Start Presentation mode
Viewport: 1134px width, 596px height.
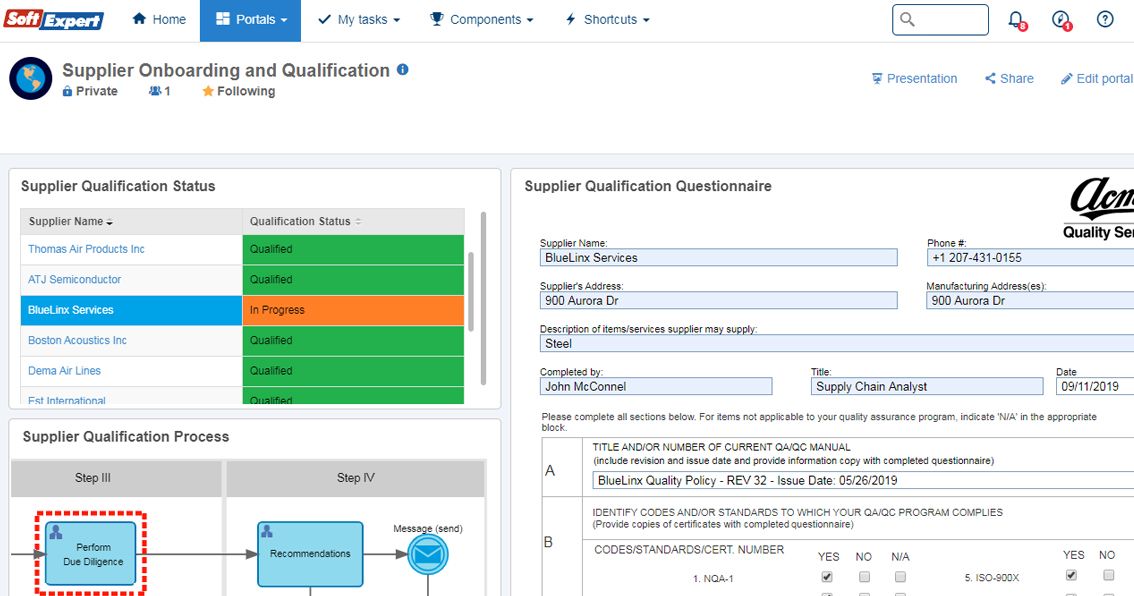tap(914, 78)
